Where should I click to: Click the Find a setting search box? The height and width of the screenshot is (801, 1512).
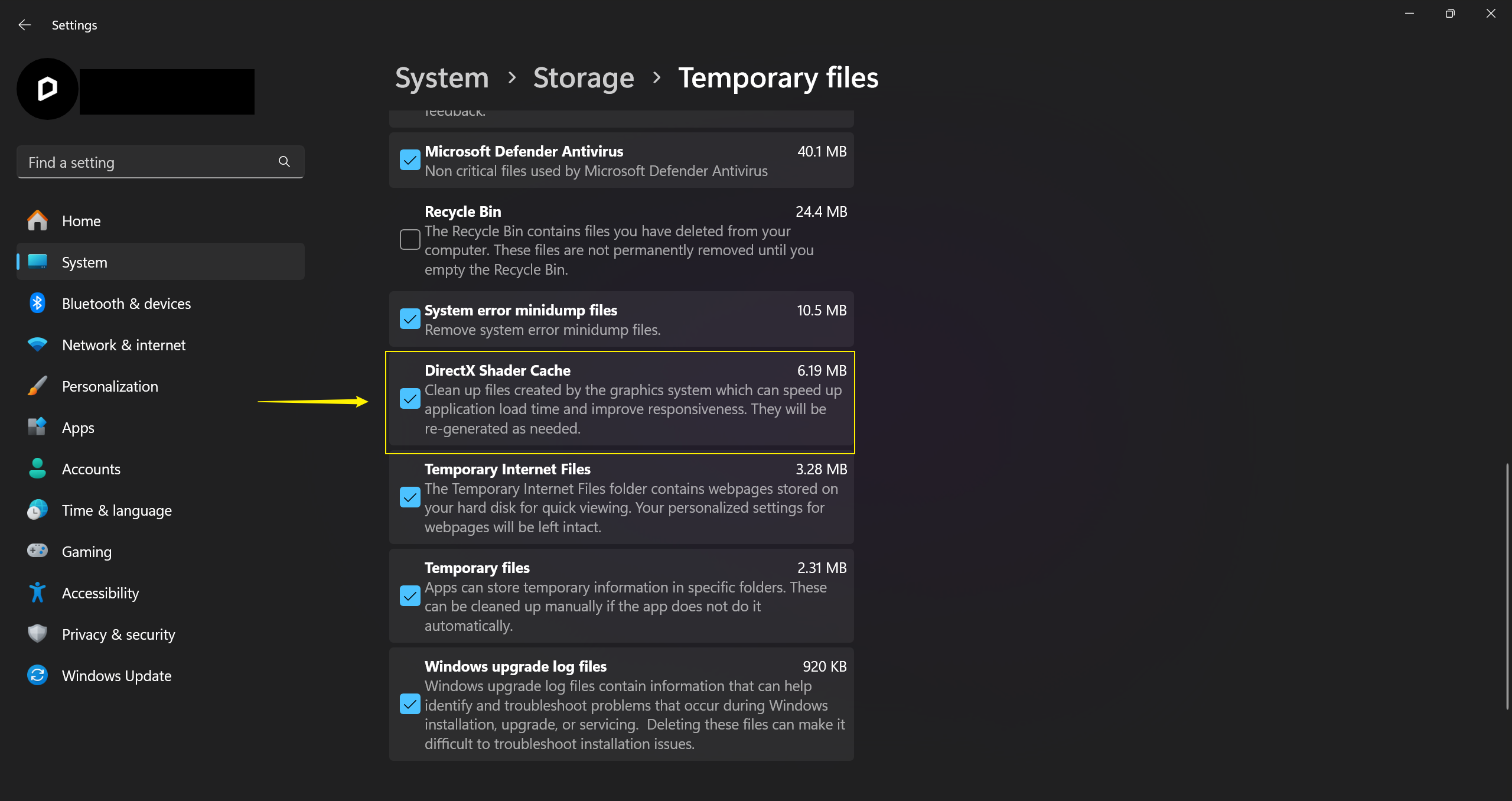coord(161,162)
